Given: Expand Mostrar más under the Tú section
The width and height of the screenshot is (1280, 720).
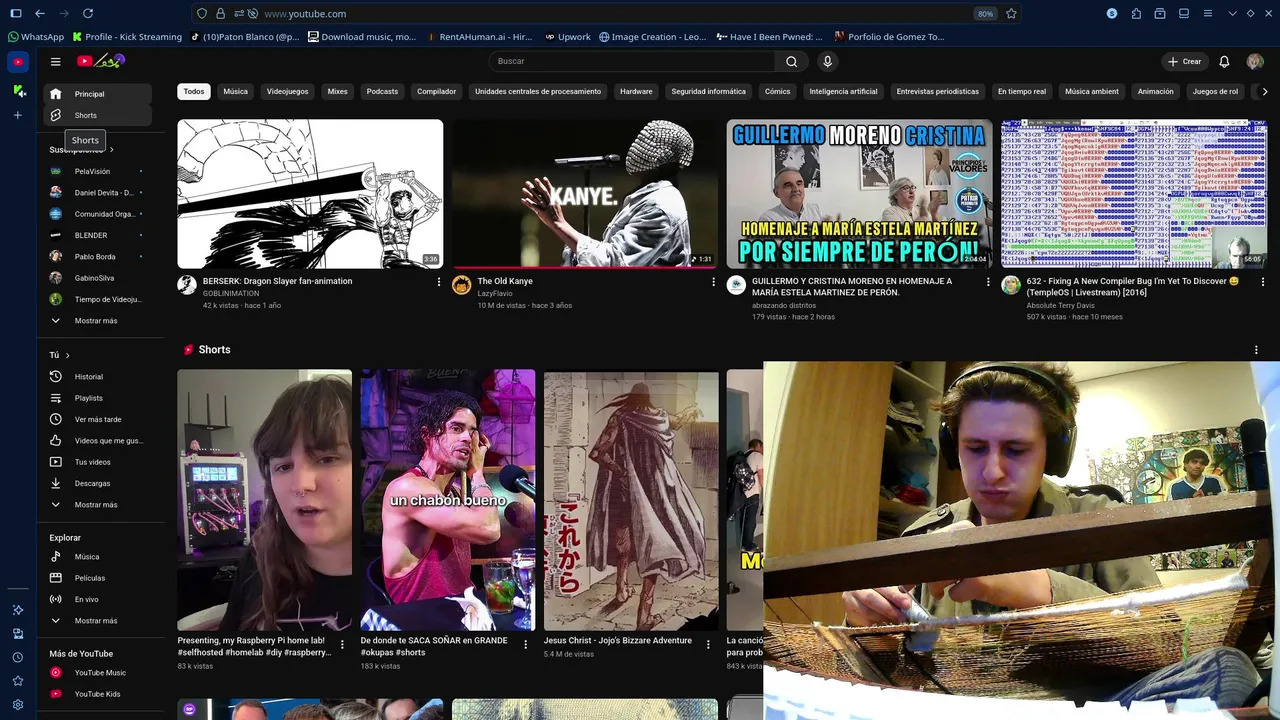Looking at the screenshot, I should pyautogui.click(x=98, y=505).
